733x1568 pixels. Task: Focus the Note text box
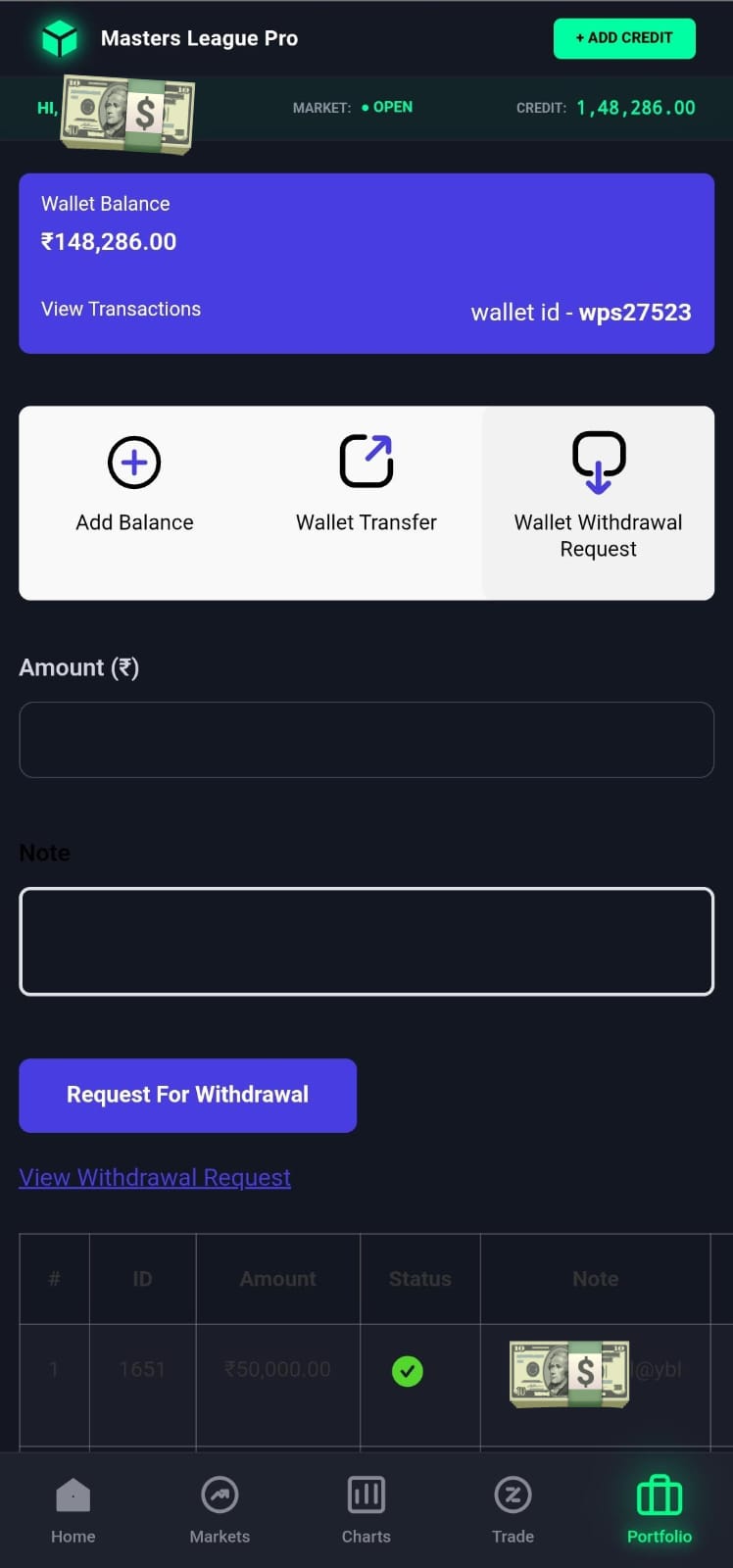pos(366,942)
